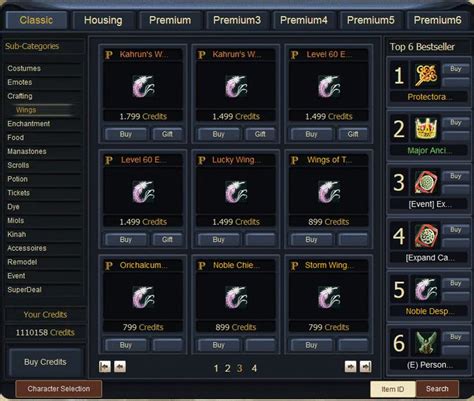Click the red cube icon for Event bestseller
The height and width of the screenshot is (401, 474).
pos(426,182)
